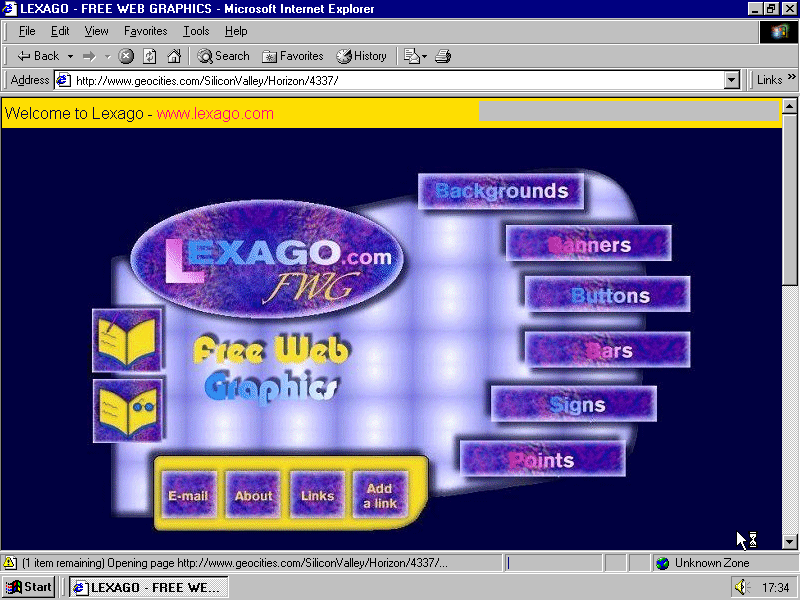This screenshot has height=600, width=800.
Task: Open the Favorites menu
Action: [145, 31]
